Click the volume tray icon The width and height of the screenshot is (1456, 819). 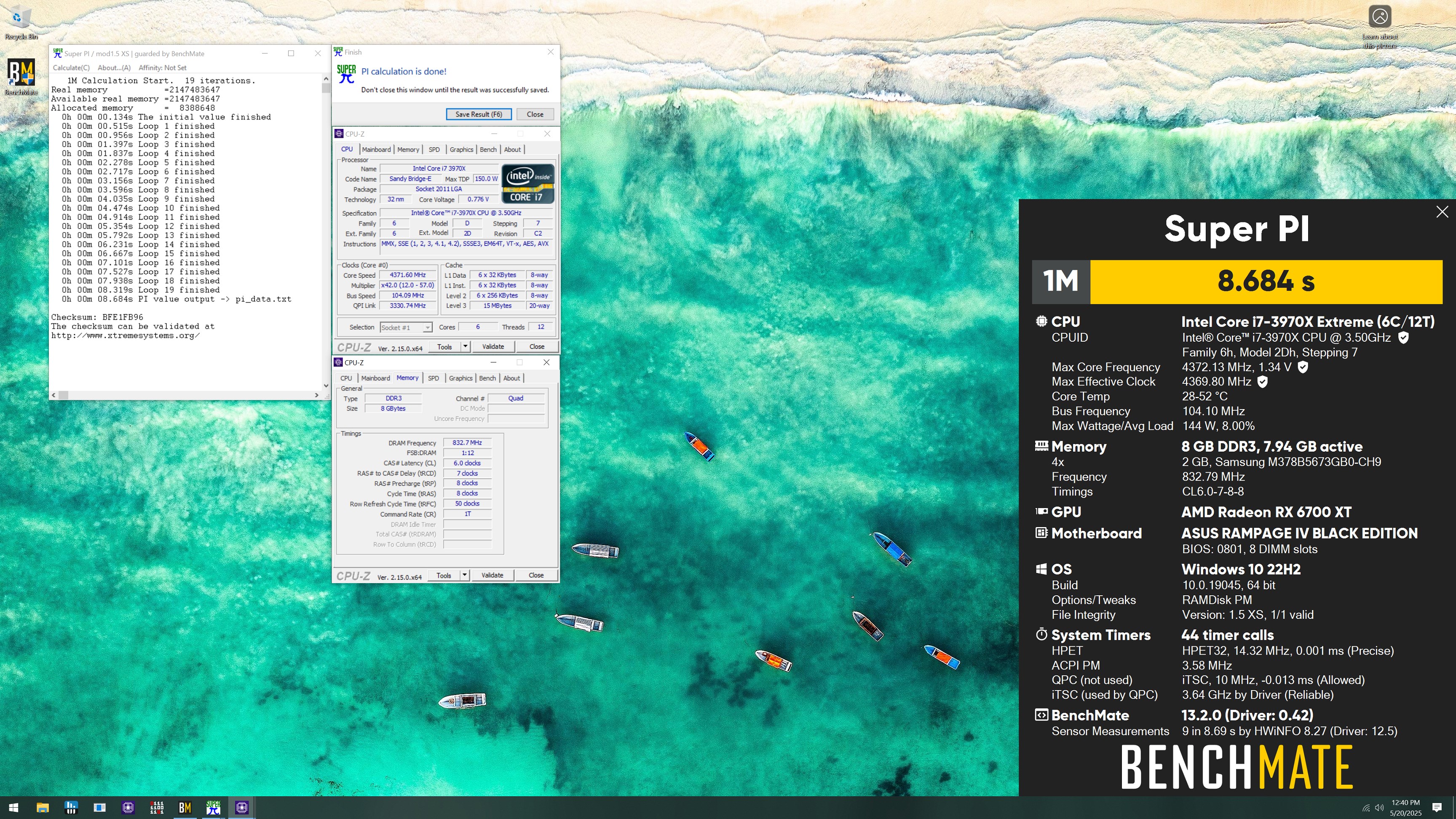tap(1378, 808)
